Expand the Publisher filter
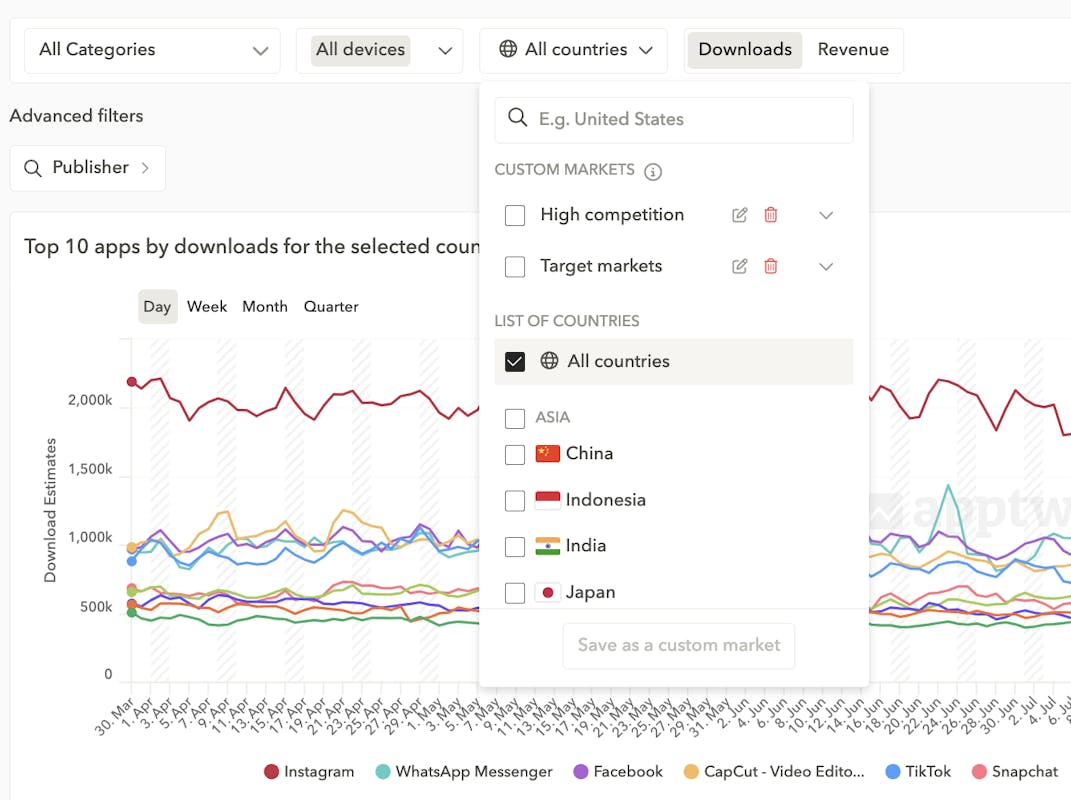This screenshot has height=800, width=1071. tap(87, 168)
